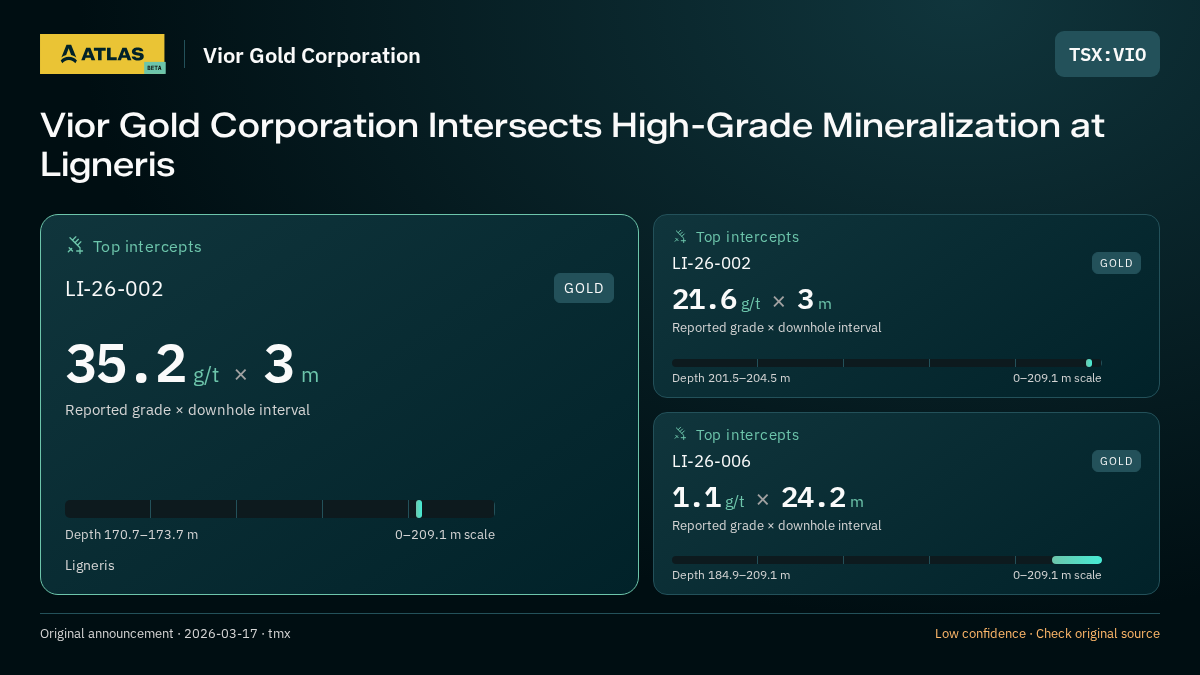Click the 'Depth 201.5–204.5 m' label
This screenshot has height=675, width=1200.
coord(731,378)
